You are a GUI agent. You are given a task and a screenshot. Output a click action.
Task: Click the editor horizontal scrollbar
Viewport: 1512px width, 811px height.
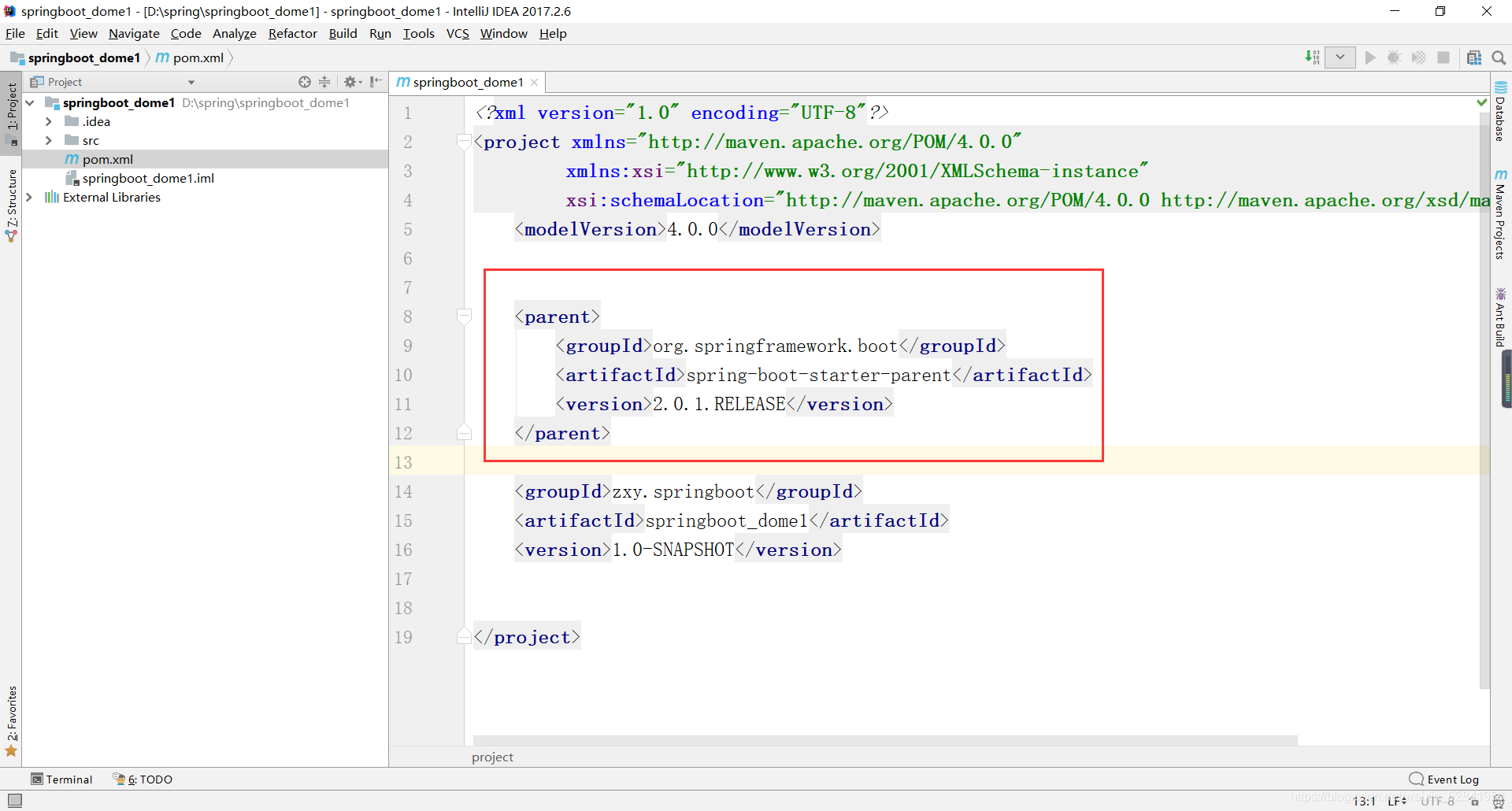click(x=885, y=740)
